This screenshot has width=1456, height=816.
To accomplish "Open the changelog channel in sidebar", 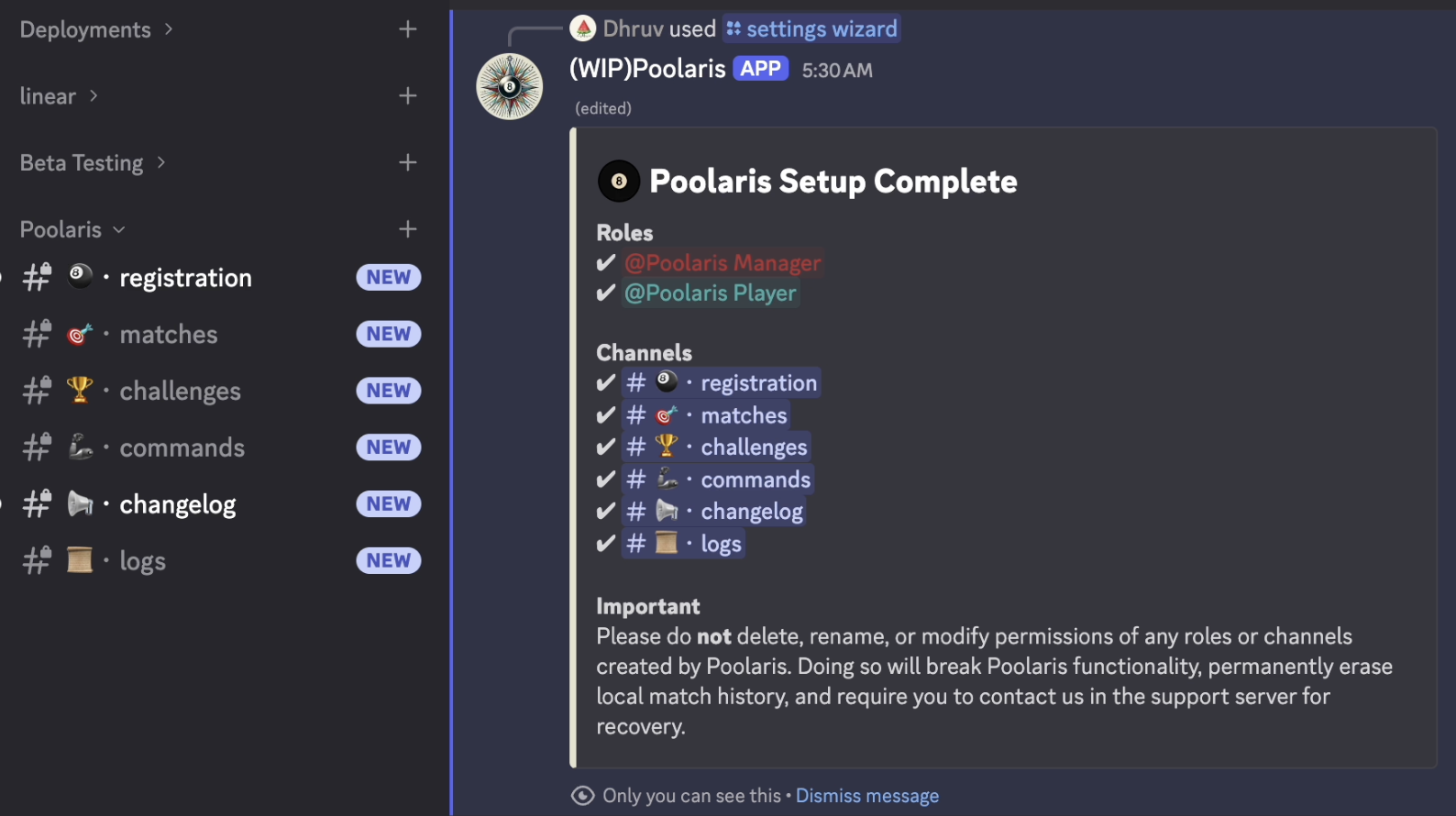I will (178, 503).
